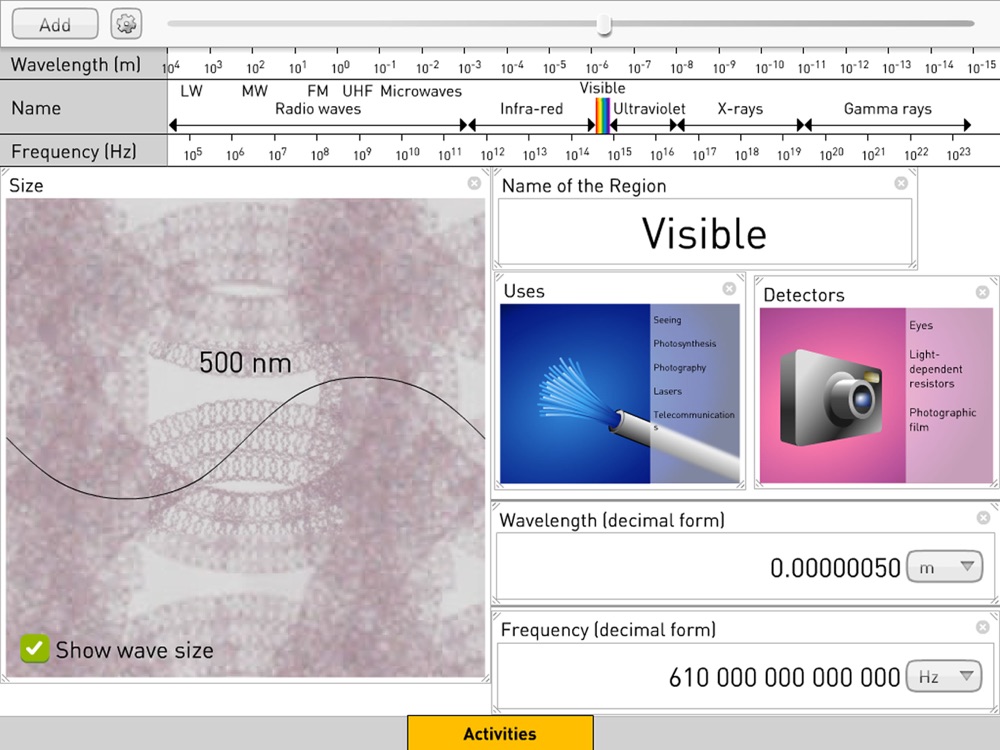Click the spectrum slider handle
This screenshot has height=750, width=1000.
(604, 24)
